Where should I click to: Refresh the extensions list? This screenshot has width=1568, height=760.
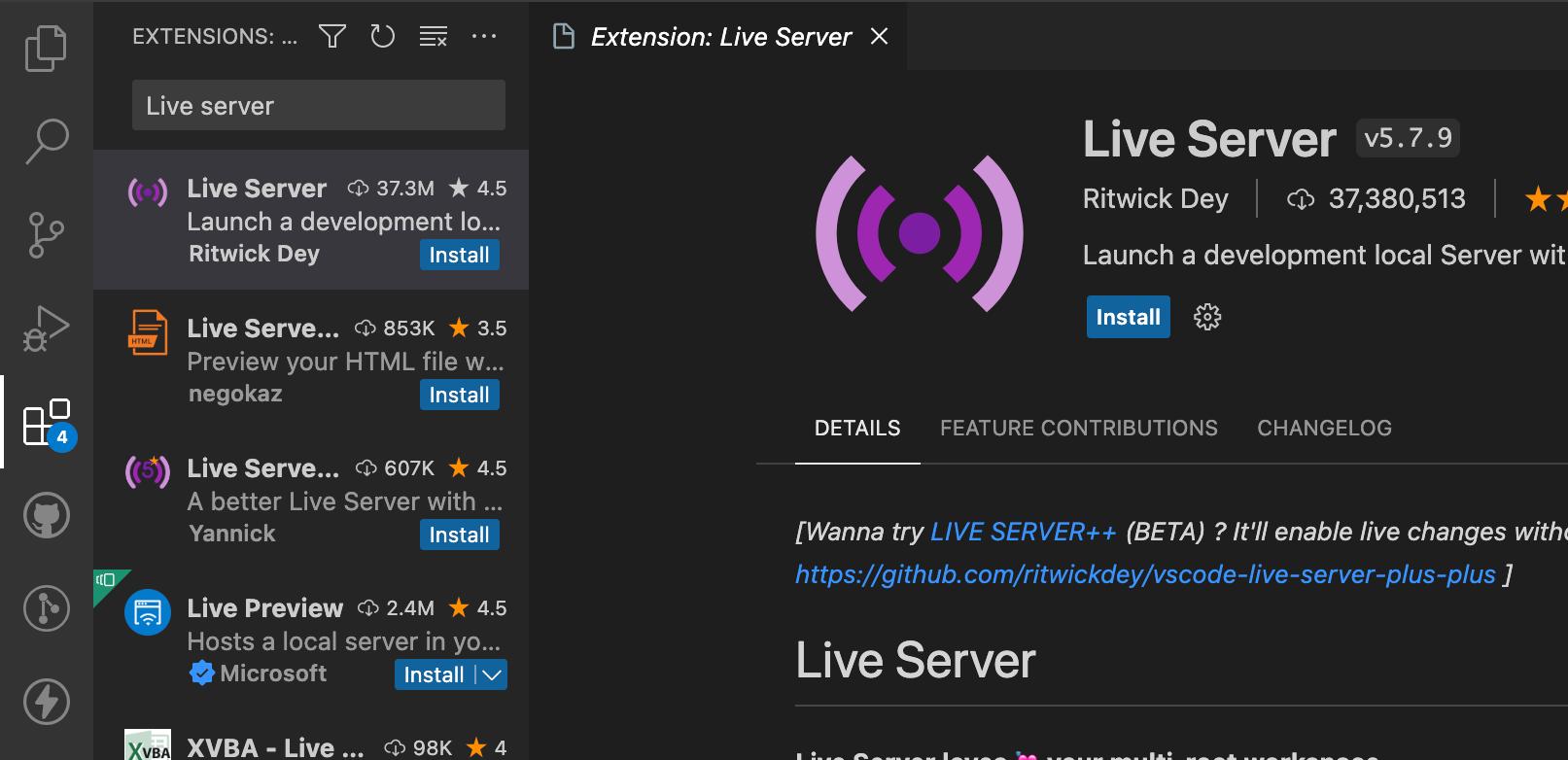pyautogui.click(x=383, y=37)
